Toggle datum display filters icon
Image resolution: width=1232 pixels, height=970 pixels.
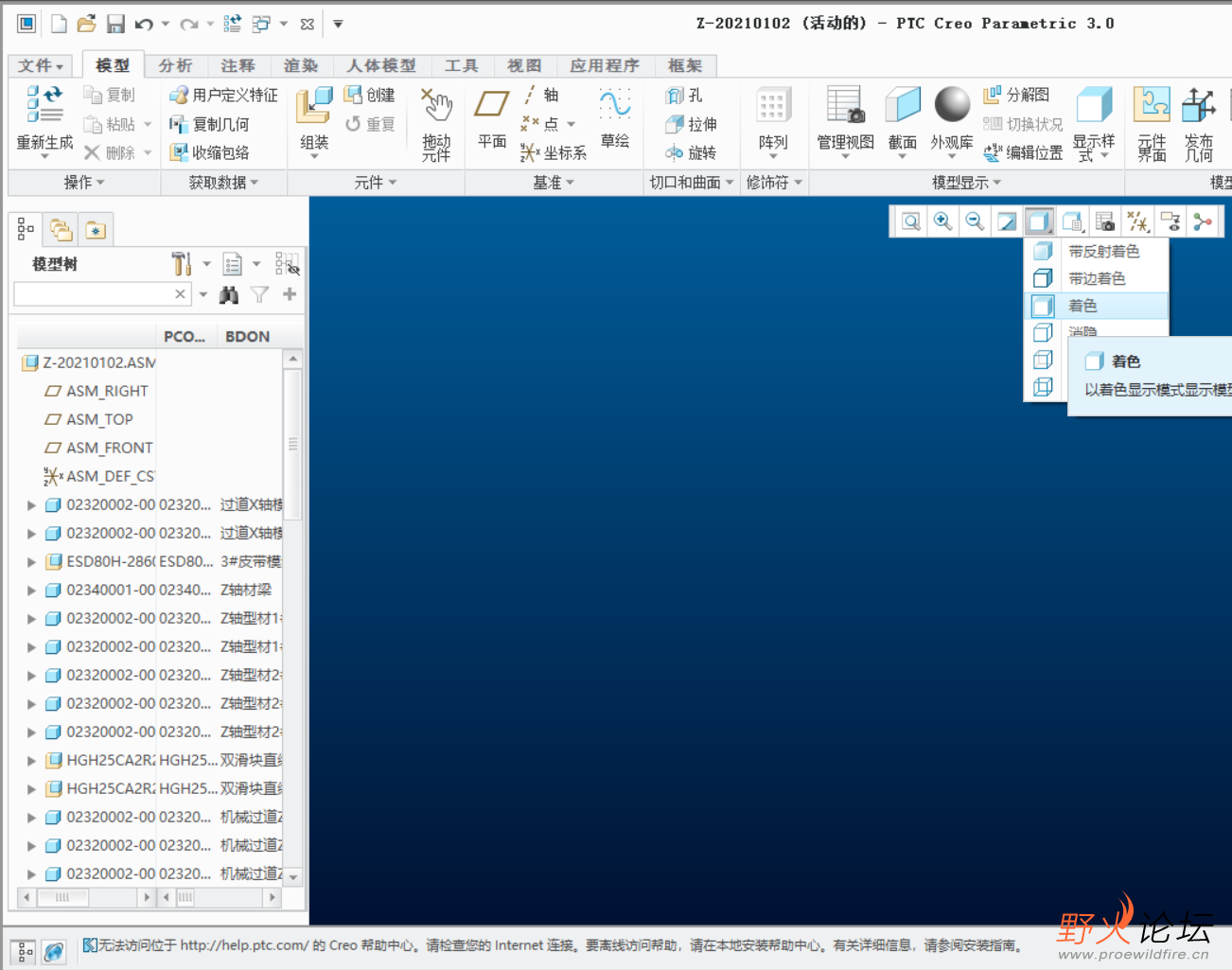click(x=1138, y=221)
